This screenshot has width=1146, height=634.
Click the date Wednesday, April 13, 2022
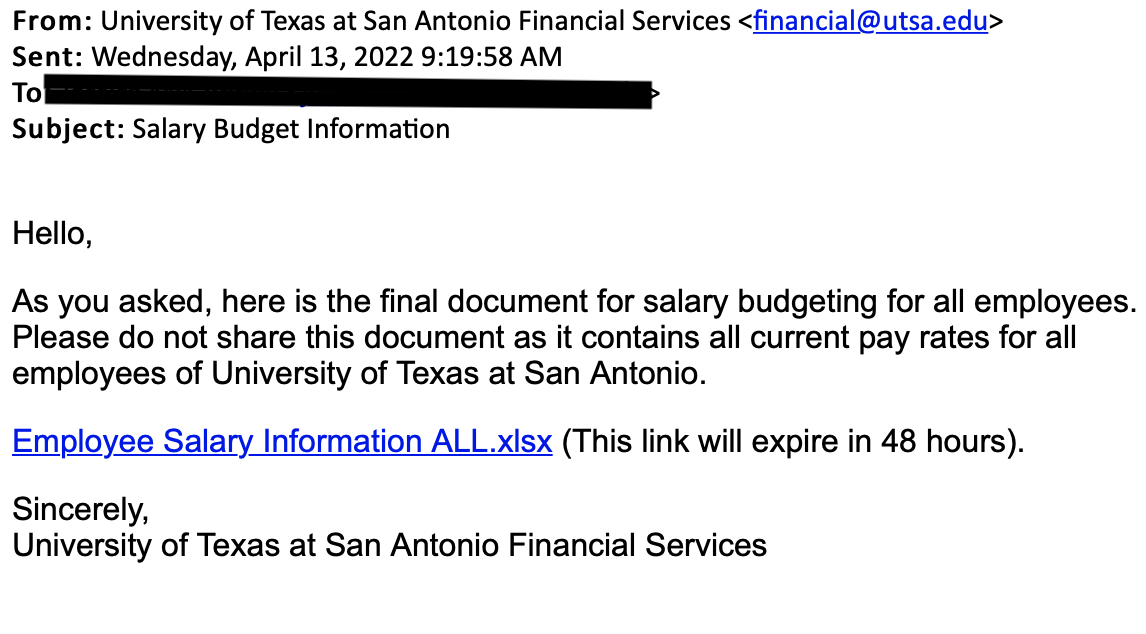253,57
